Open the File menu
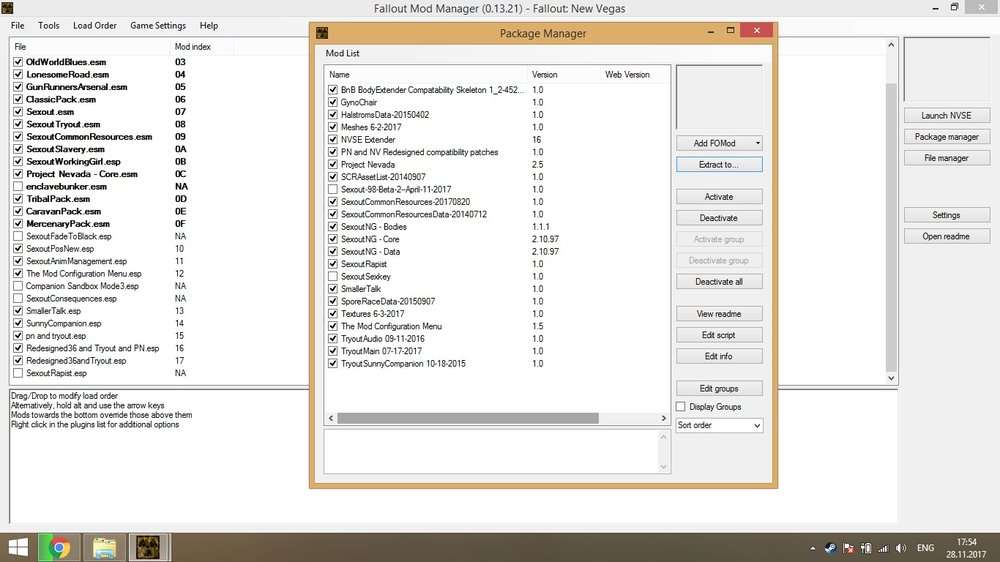The height and width of the screenshot is (562, 1000). 17,26
